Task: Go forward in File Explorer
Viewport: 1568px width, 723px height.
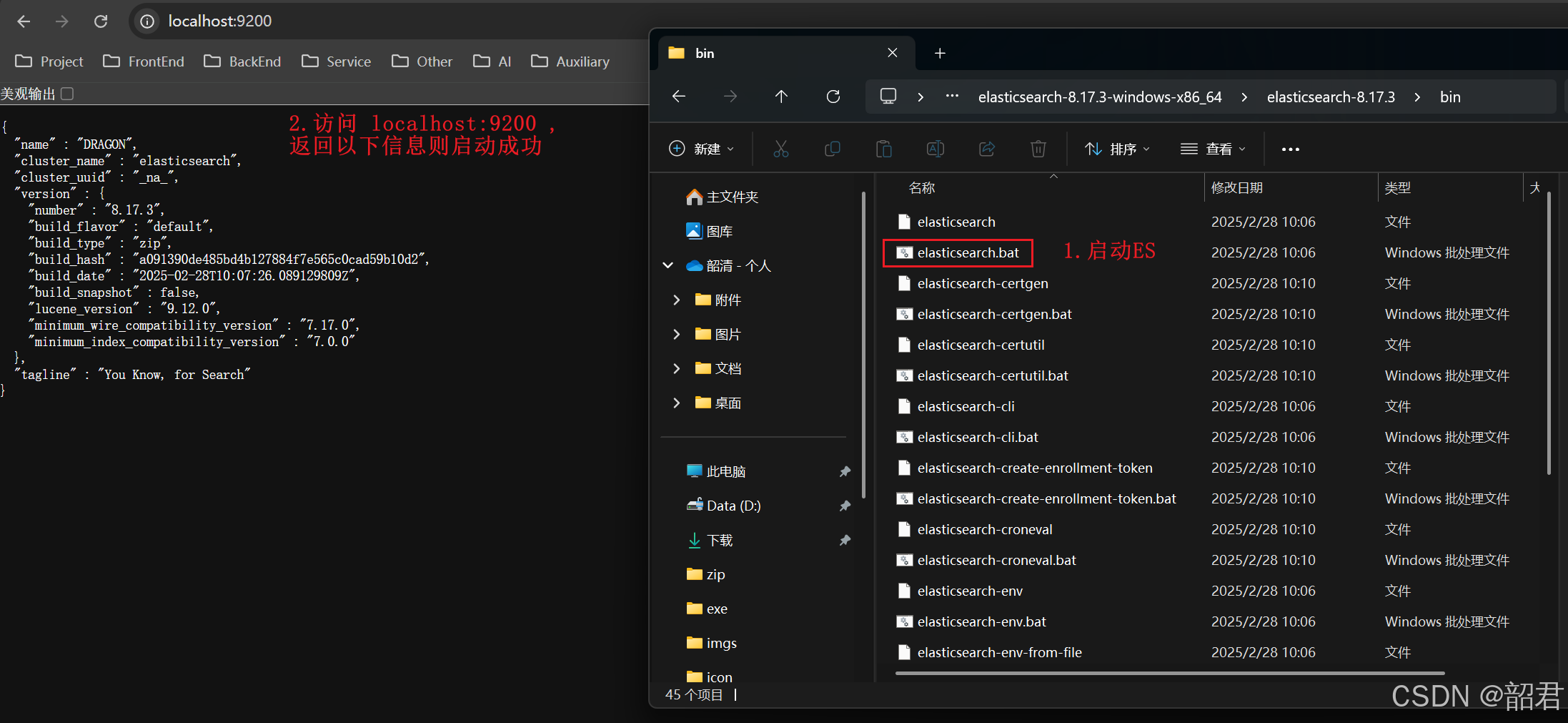Action: pyautogui.click(x=730, y=97)
